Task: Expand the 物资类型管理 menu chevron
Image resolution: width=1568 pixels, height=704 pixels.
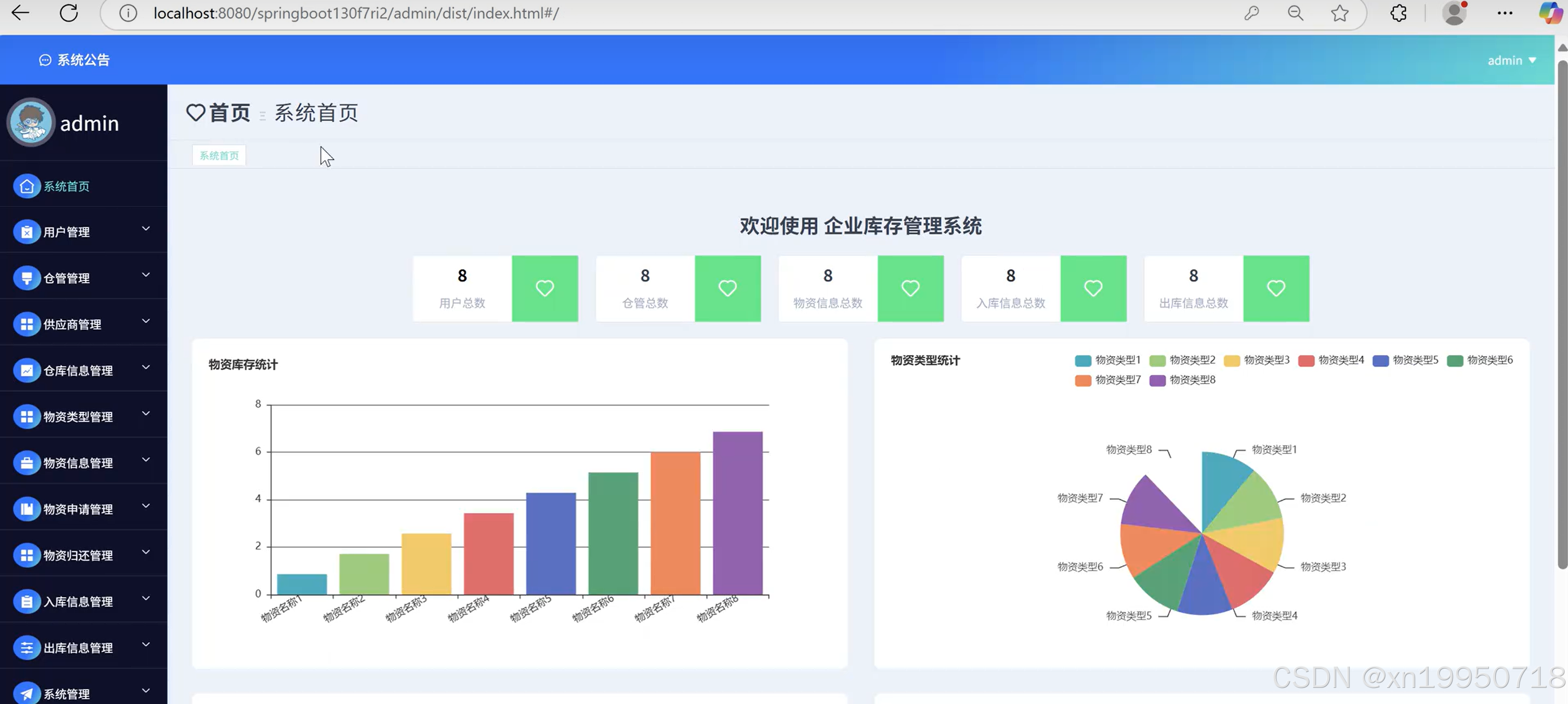Action: (x=145, y=414)
